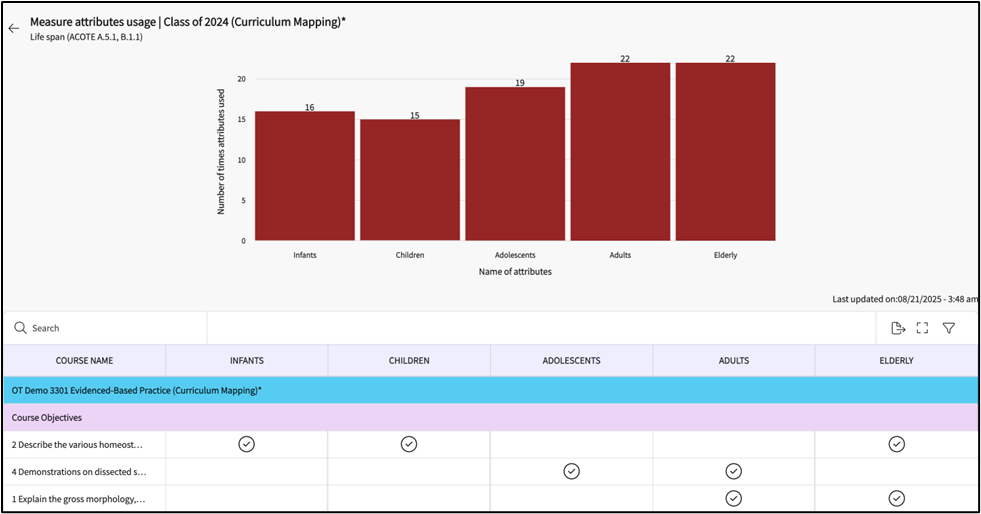The image size is (981, 514).
Task: Click the Children bar showing 15
Action: click(x=410, y=180)
